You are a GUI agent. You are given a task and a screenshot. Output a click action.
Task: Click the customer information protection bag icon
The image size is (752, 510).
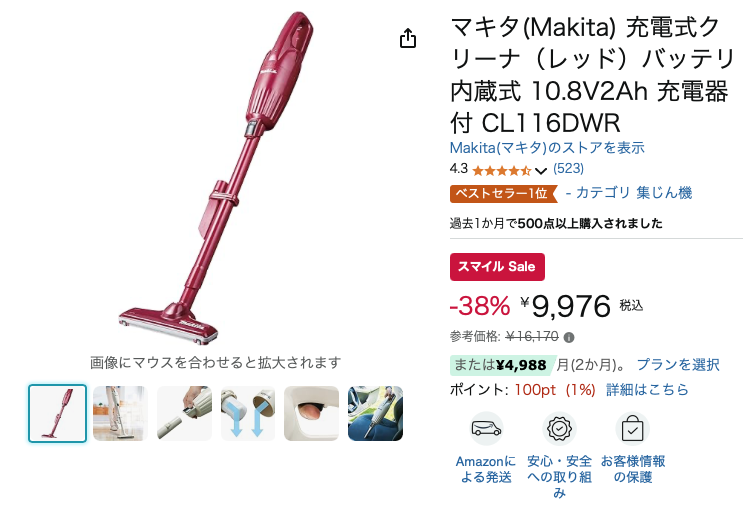click(x=632, y=428)
